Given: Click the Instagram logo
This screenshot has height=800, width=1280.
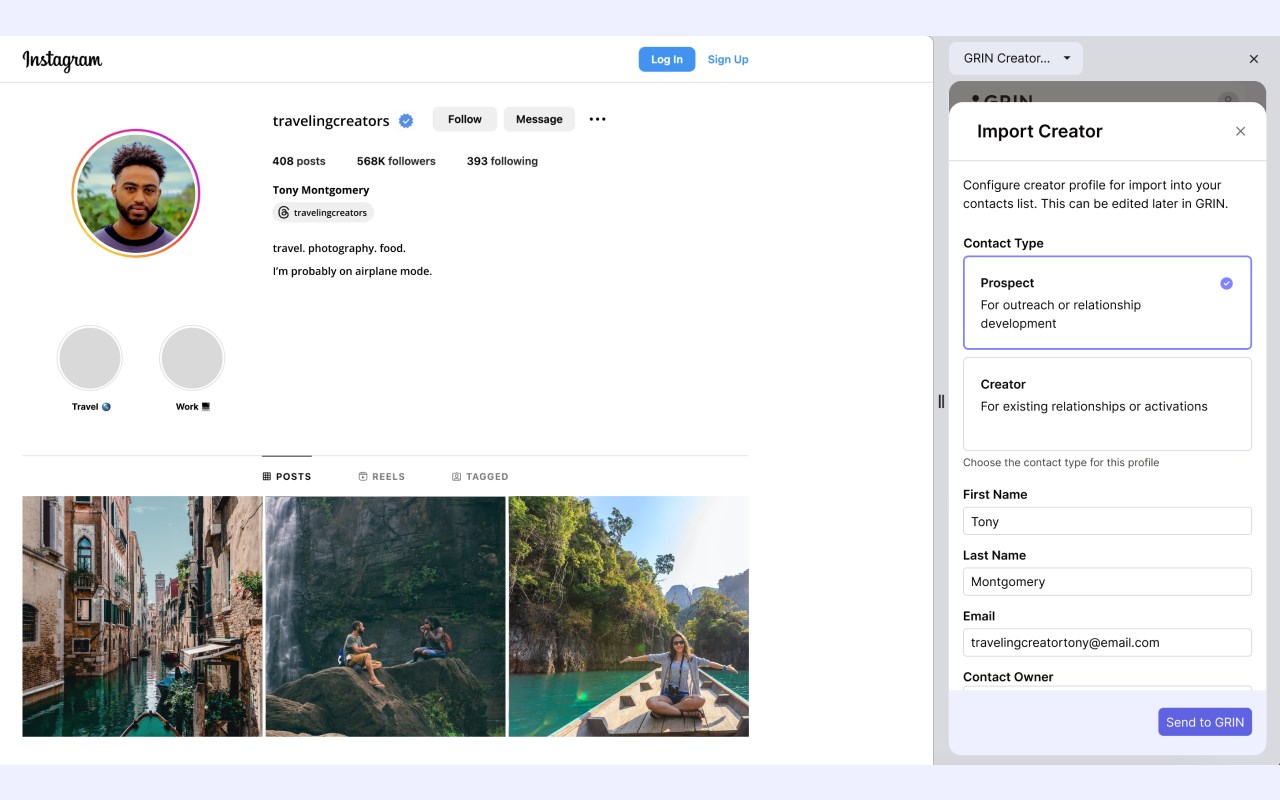Looking at the screenshot, I should pos(62,60).
